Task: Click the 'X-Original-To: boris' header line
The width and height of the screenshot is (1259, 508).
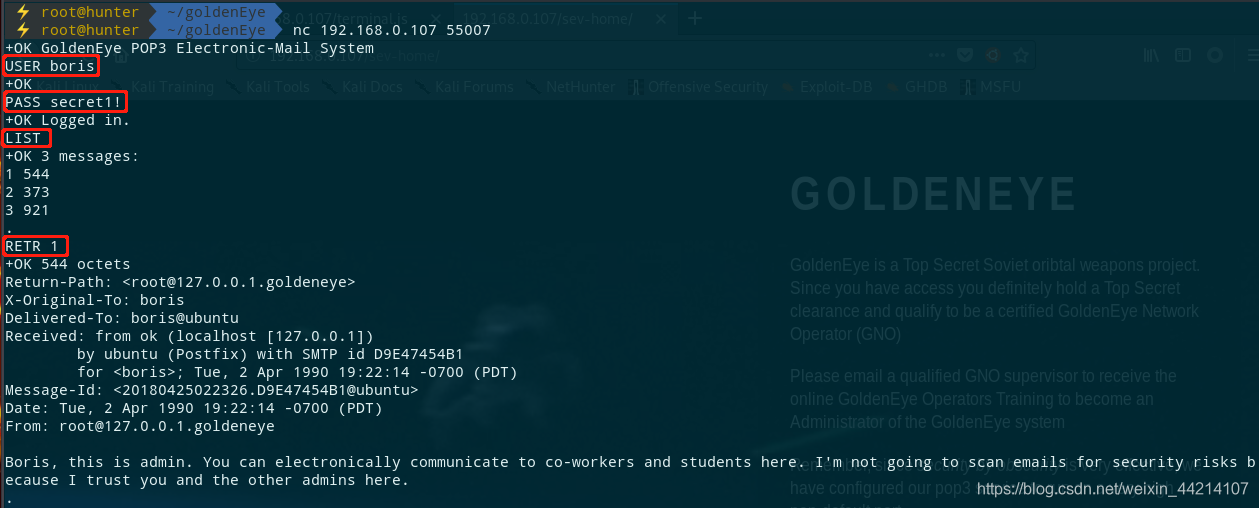Action: pyautogui.click(x=95, y=300)
